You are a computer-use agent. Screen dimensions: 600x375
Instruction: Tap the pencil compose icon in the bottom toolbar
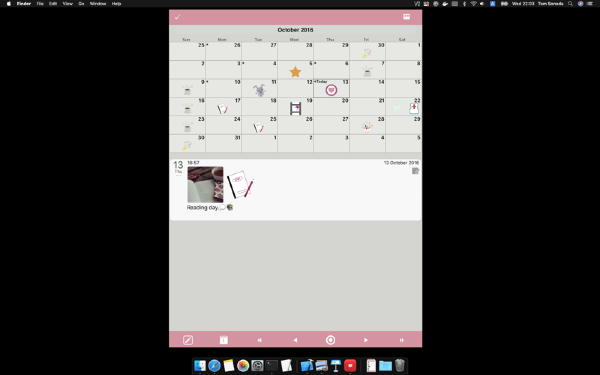[x=188, y=340]
